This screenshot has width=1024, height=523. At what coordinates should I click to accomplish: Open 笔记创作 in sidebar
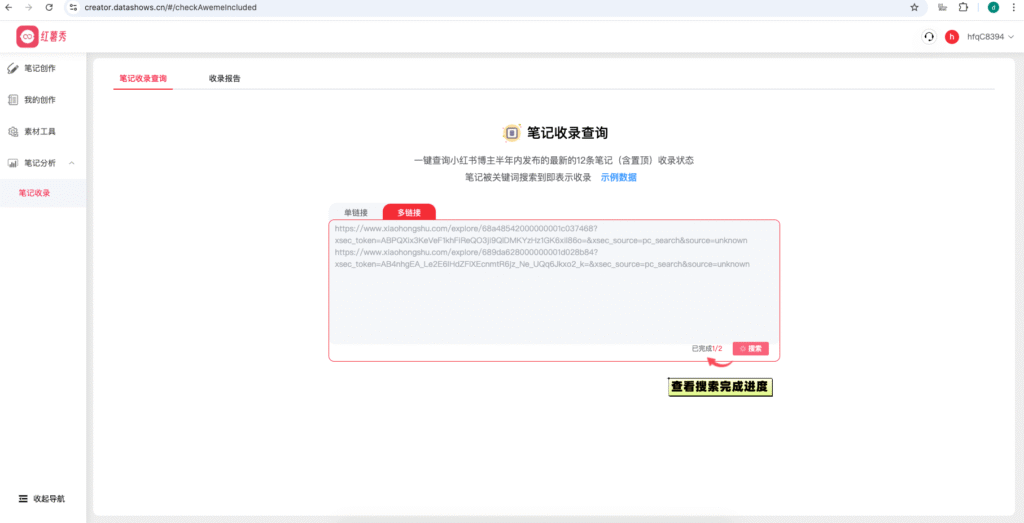[x=42, y=68]
